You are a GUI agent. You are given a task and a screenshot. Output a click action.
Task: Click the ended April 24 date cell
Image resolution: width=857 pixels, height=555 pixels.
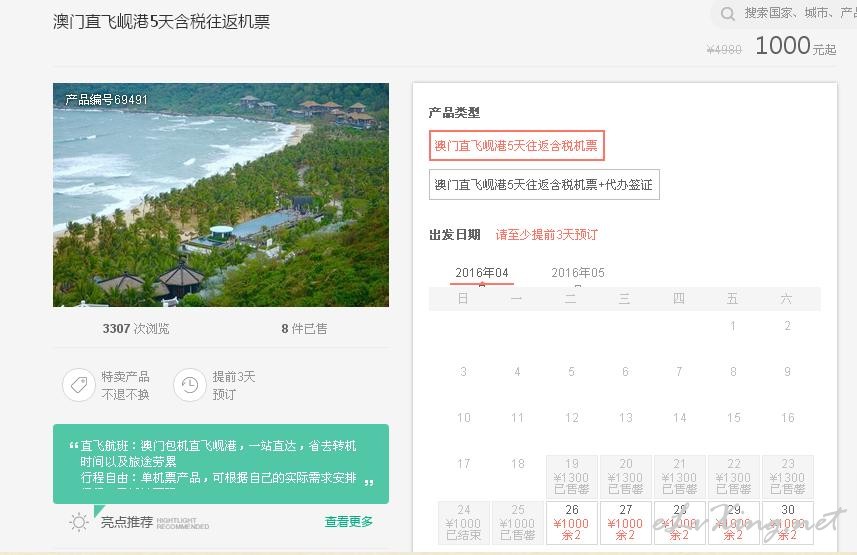tap(464, 522)
